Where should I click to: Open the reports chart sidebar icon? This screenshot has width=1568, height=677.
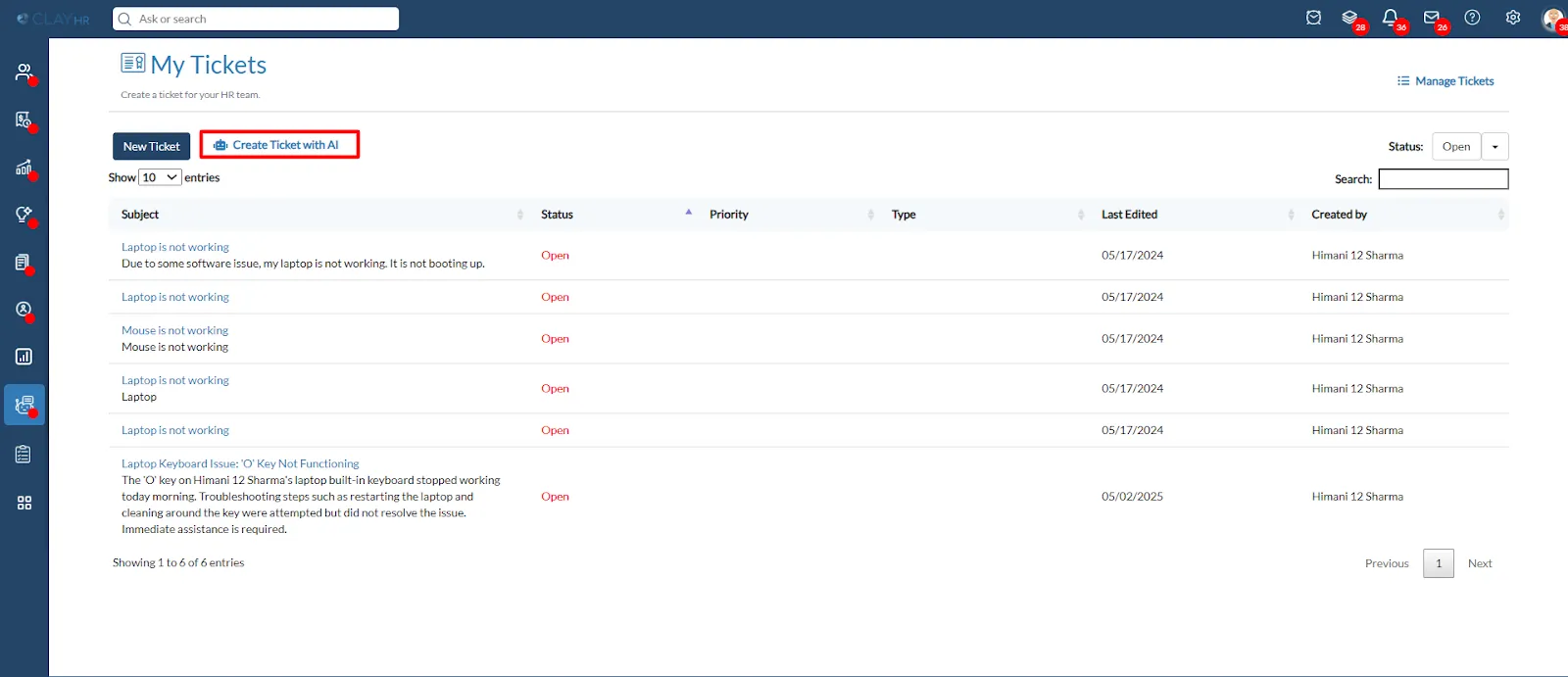click(24, 357)
